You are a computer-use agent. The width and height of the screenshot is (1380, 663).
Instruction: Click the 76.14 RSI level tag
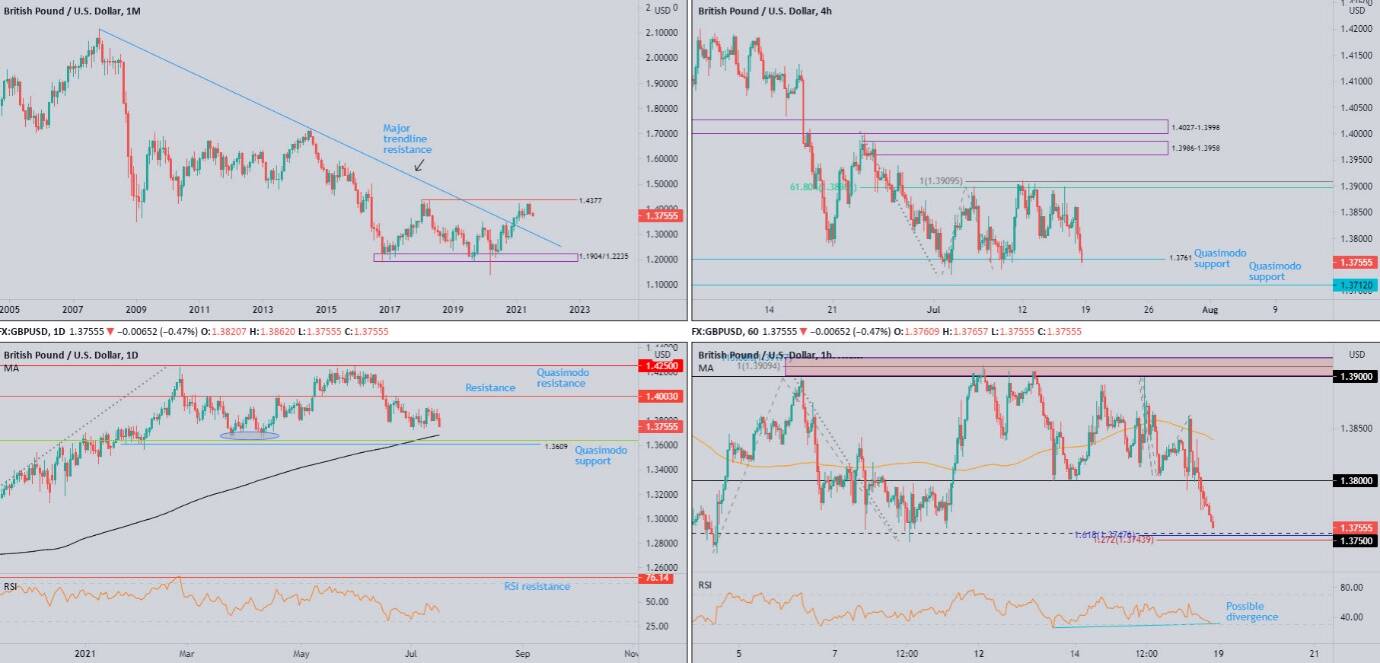click(659, 578)
